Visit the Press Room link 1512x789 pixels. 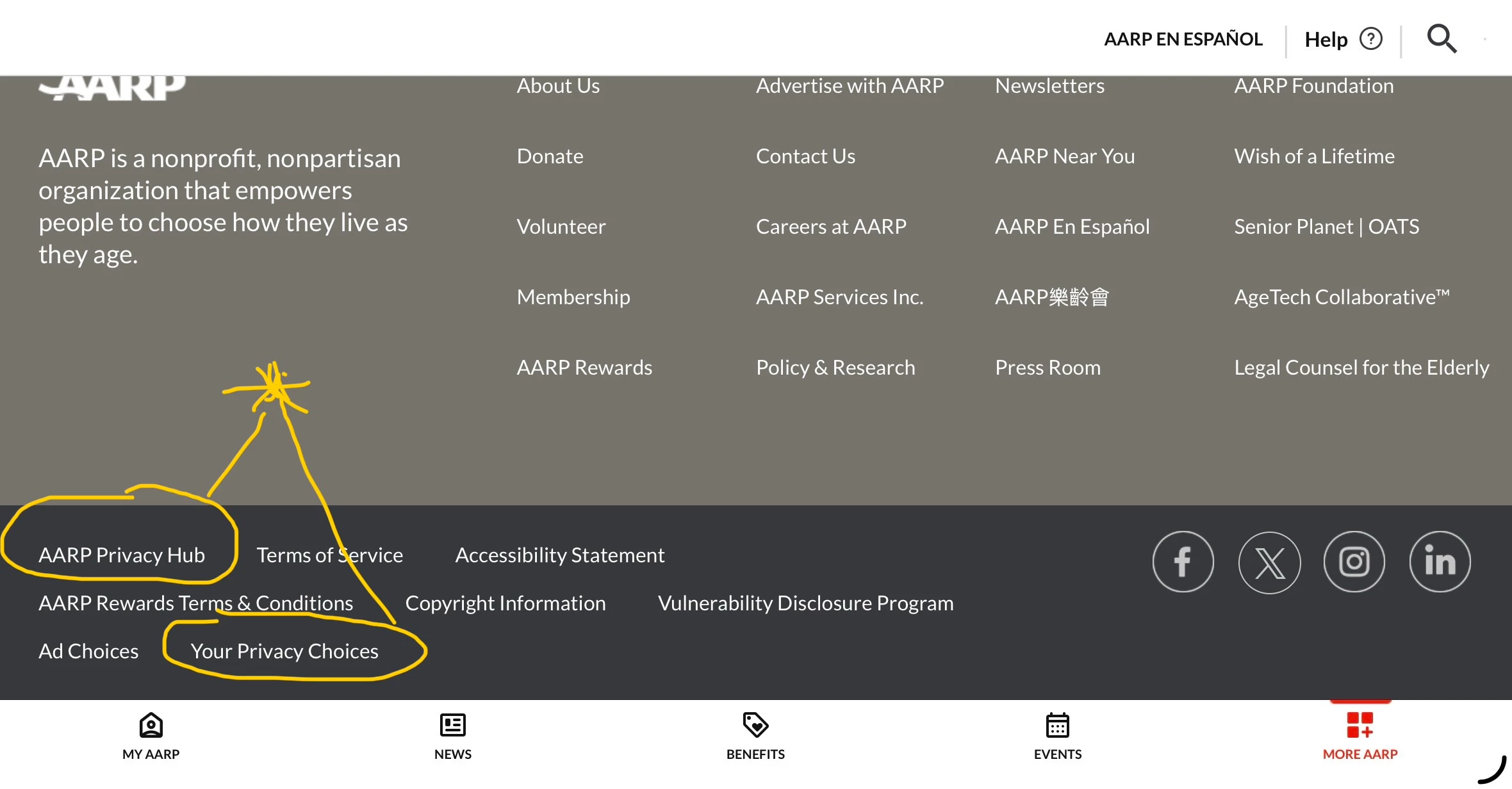tap(1048, 368)
